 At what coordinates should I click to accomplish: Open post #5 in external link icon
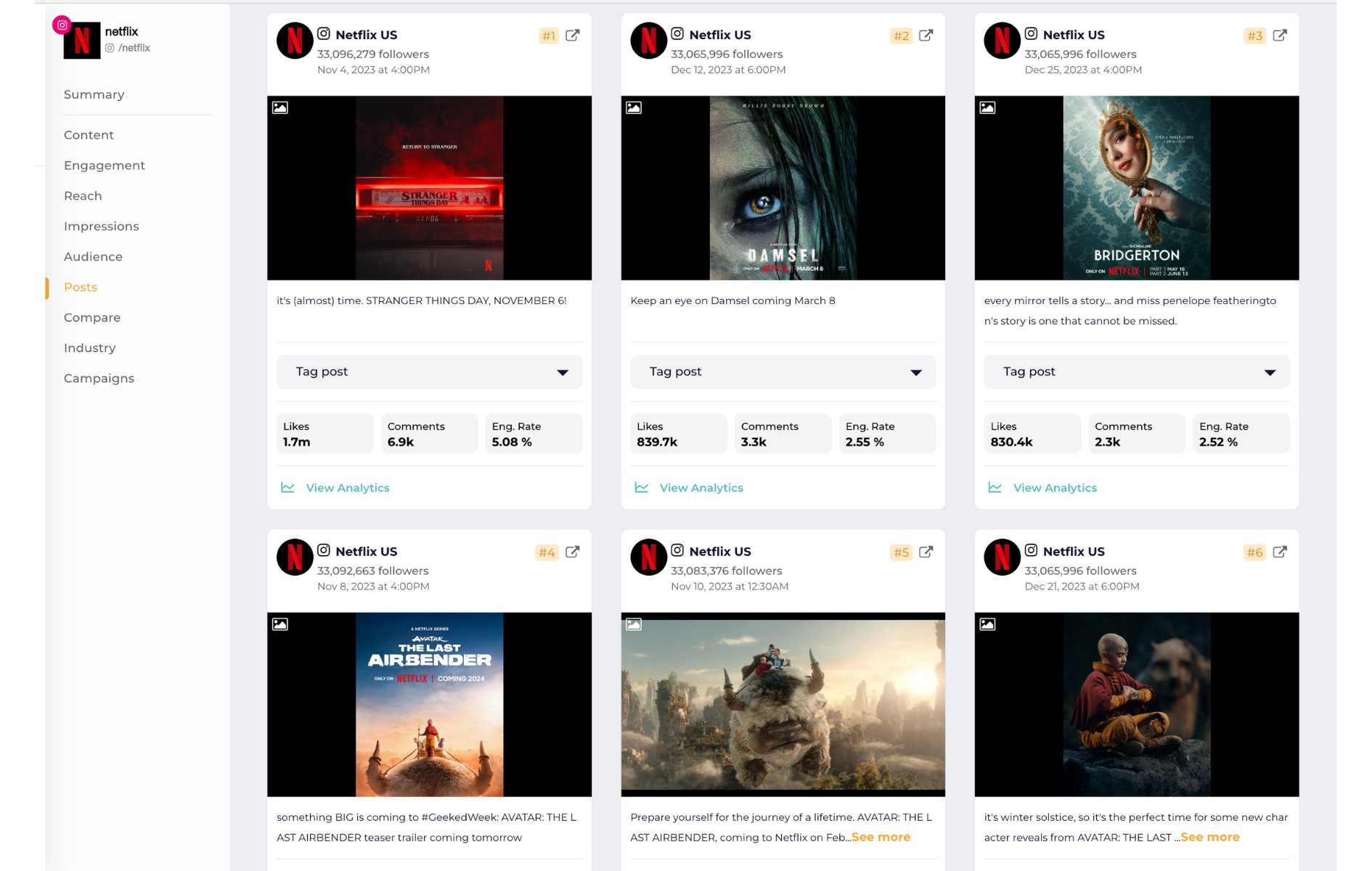(926, 552)
